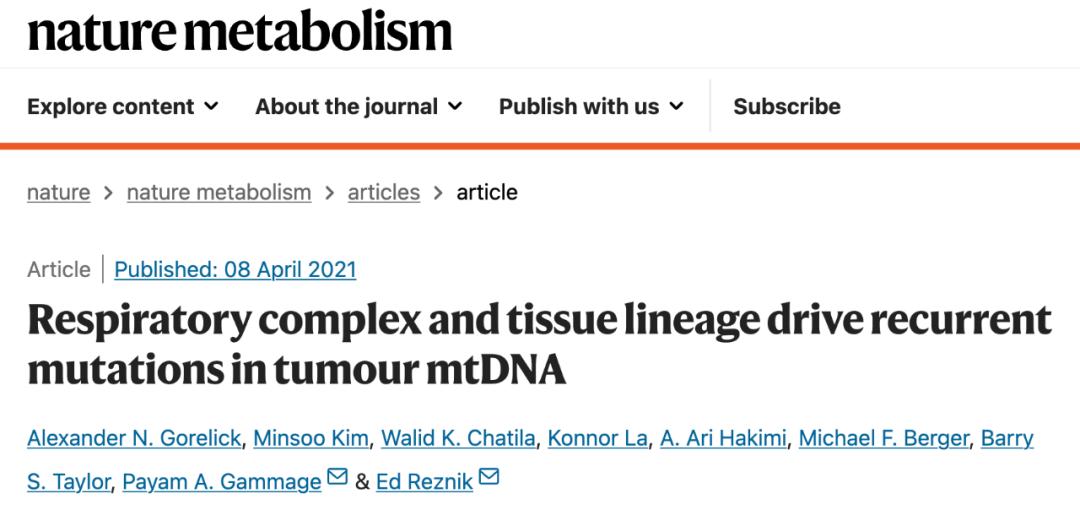Open author Walid K. Chatila's details

[458, 438]
